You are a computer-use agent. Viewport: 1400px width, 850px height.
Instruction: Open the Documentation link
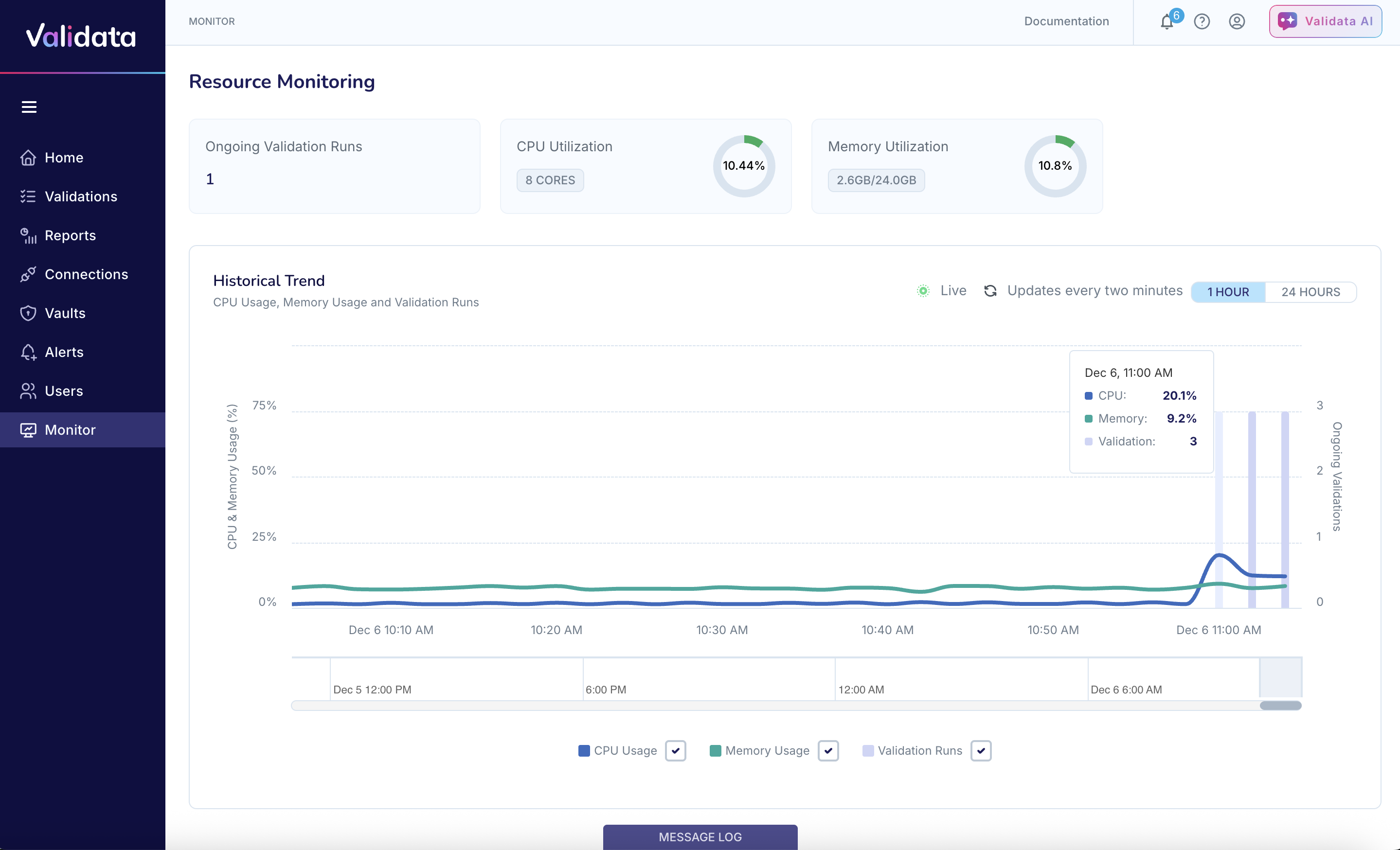[x=1066, y=21]
